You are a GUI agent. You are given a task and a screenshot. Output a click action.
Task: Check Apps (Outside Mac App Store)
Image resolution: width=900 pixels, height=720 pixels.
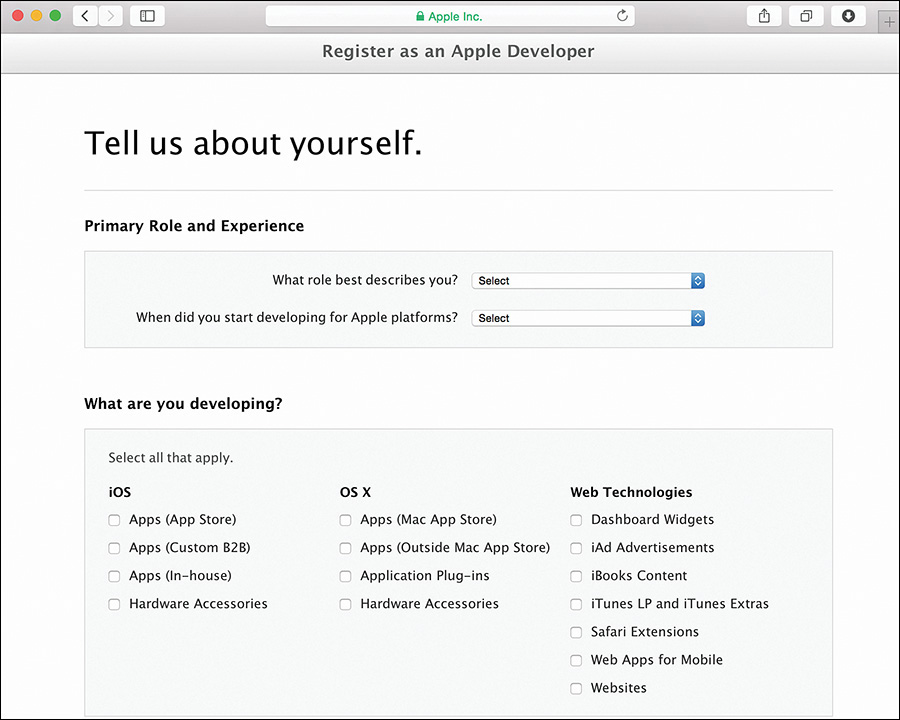point(345,548)
